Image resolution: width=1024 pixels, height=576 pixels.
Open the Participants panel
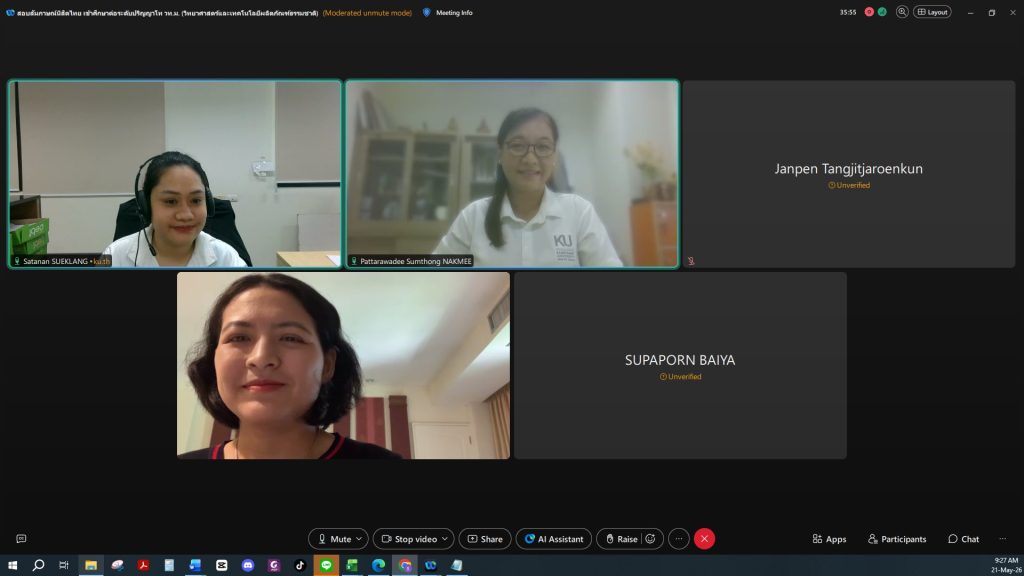point(897,539)
